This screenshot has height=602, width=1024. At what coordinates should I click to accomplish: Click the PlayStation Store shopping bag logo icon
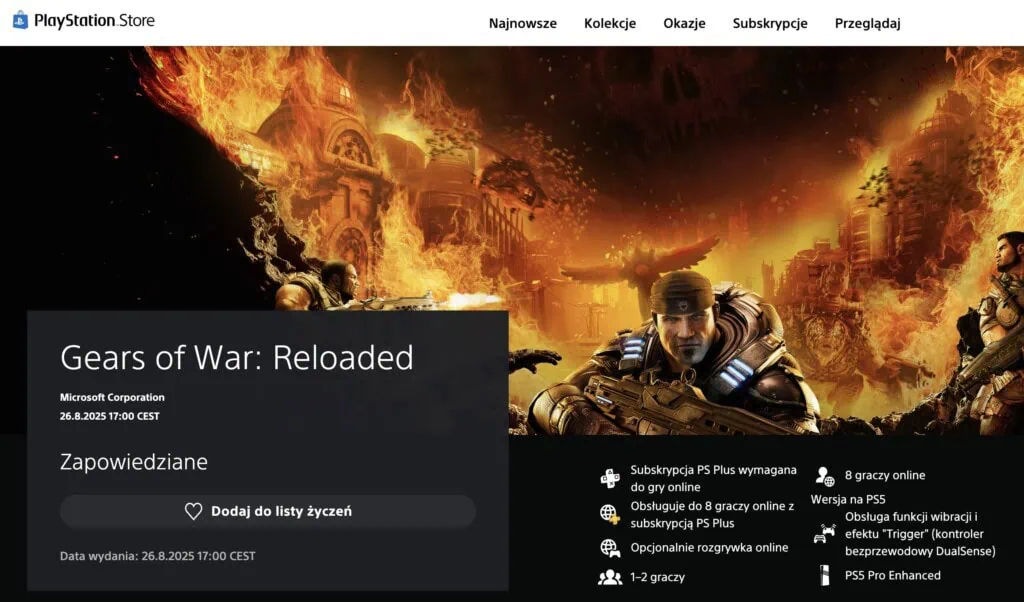(20, 20)
